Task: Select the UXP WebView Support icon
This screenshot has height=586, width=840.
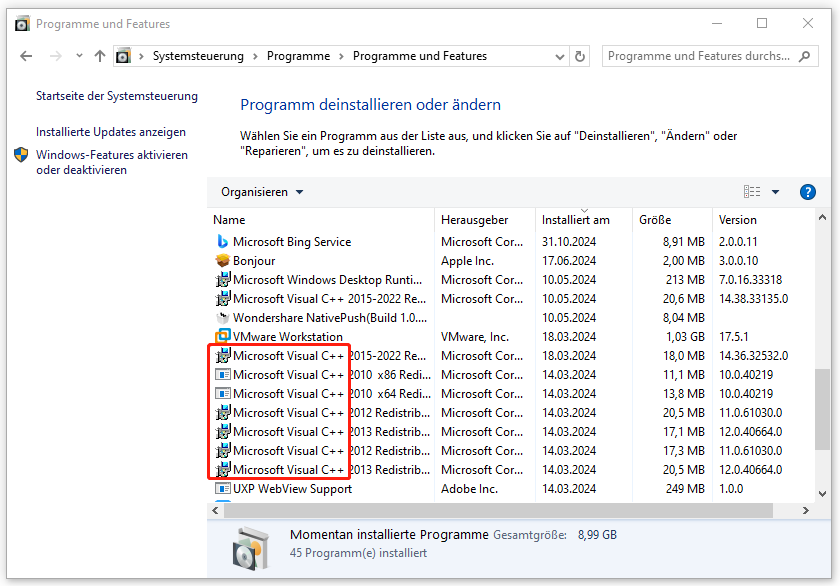Action: (222, 488)
